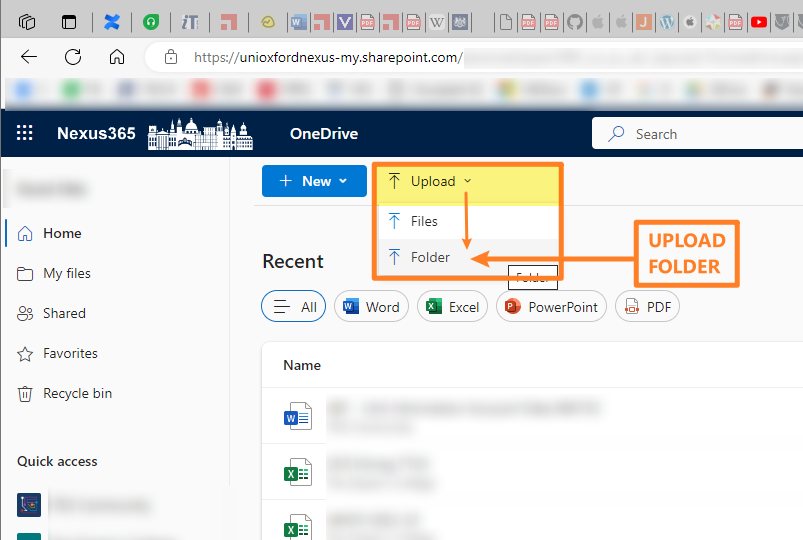Switch to the blank page browser tab
This screenshot has height=540, width=803.
click(506, 22)
